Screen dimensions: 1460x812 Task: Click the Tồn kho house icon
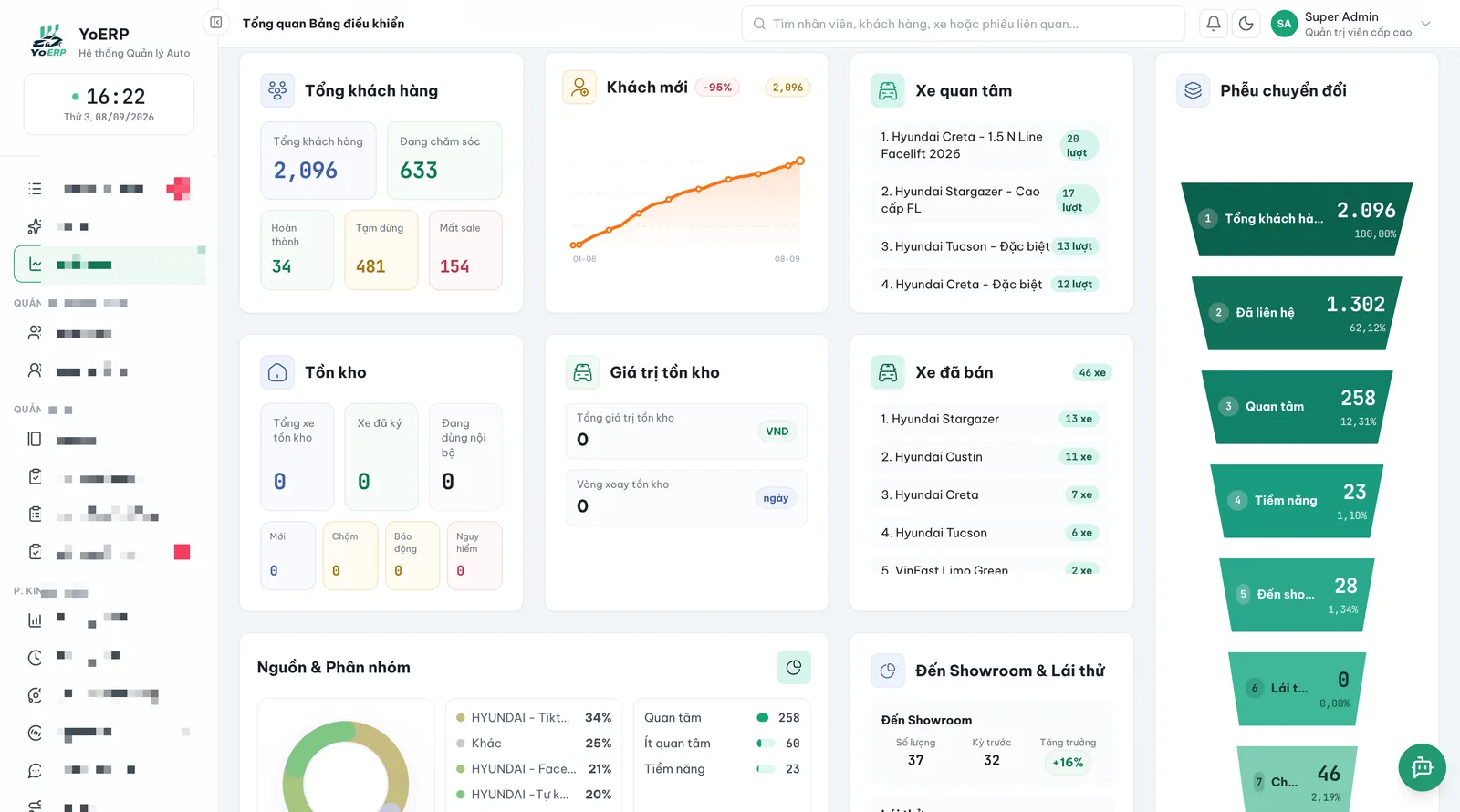coord(277,372)
